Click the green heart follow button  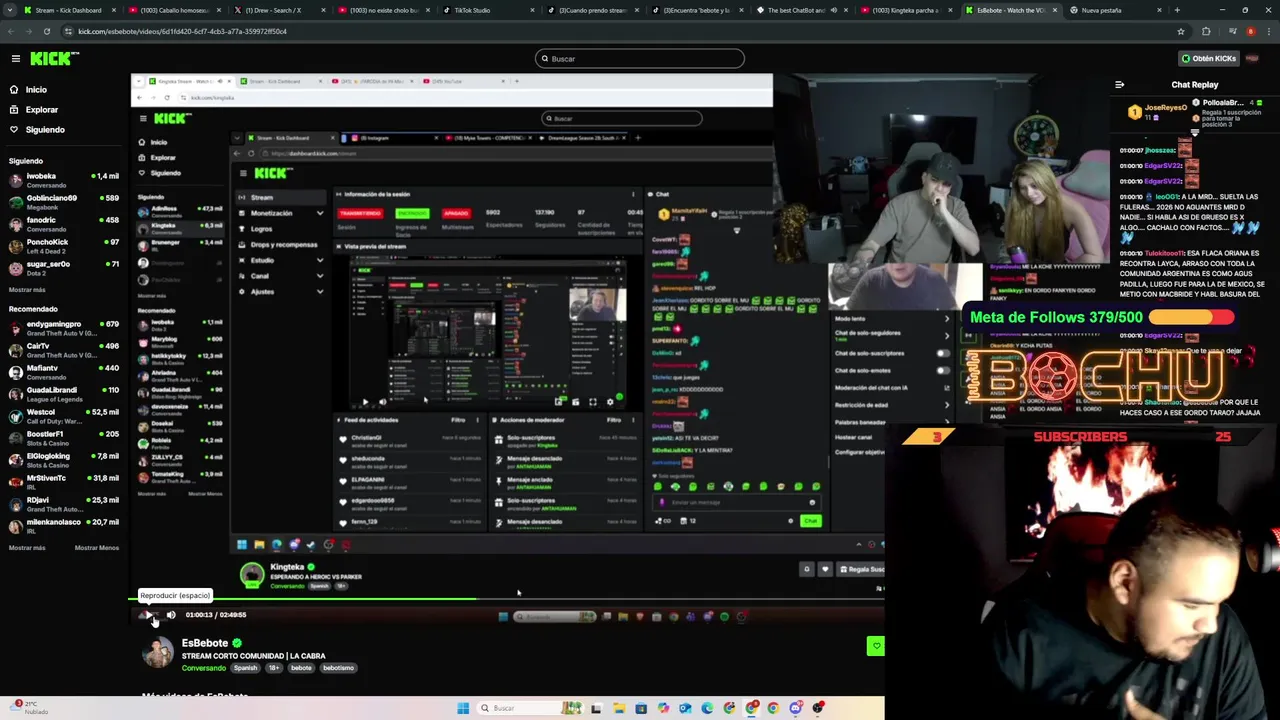tap(876, 646)
